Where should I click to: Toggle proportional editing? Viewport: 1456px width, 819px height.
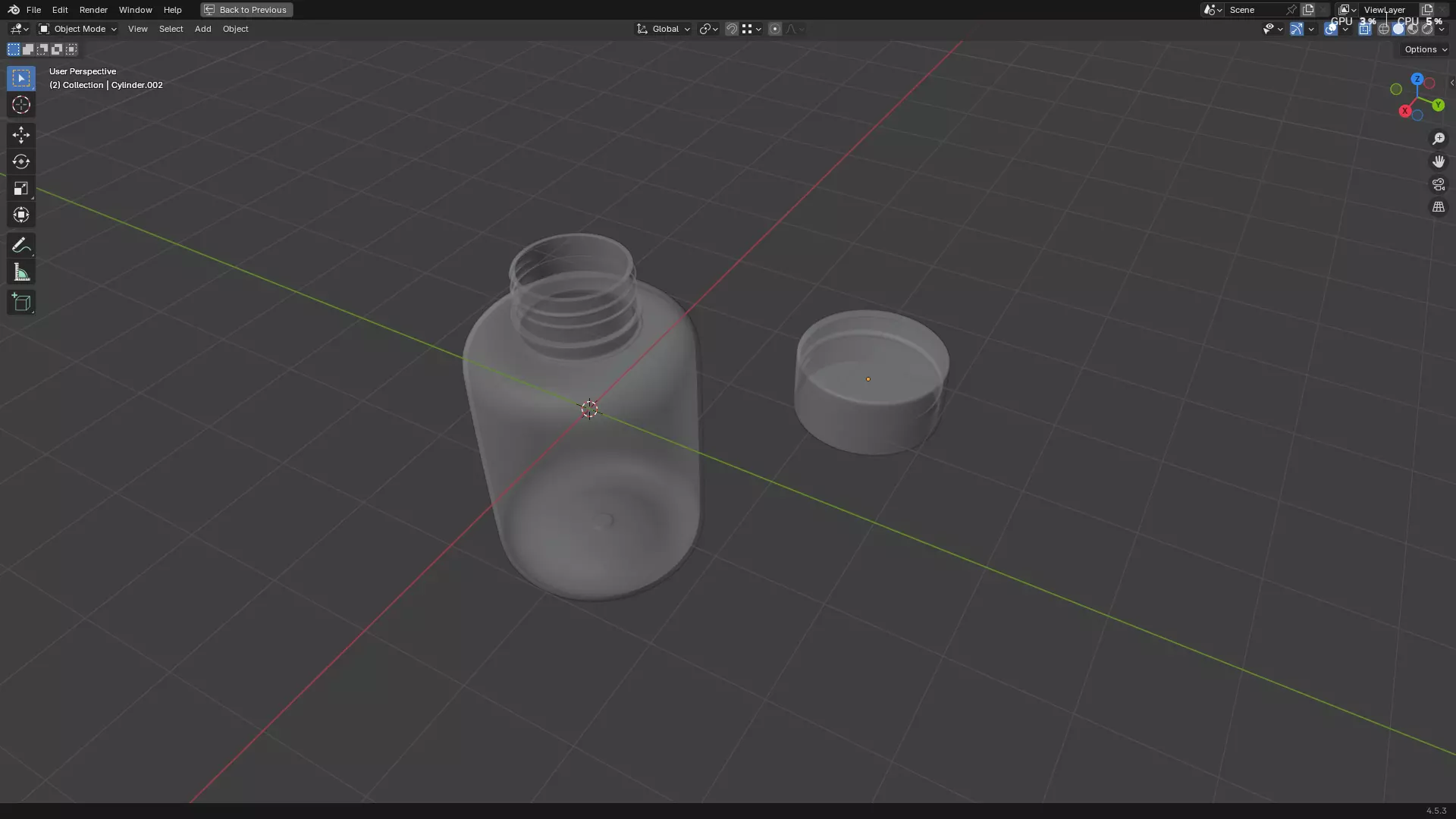(x=774, y=29)
